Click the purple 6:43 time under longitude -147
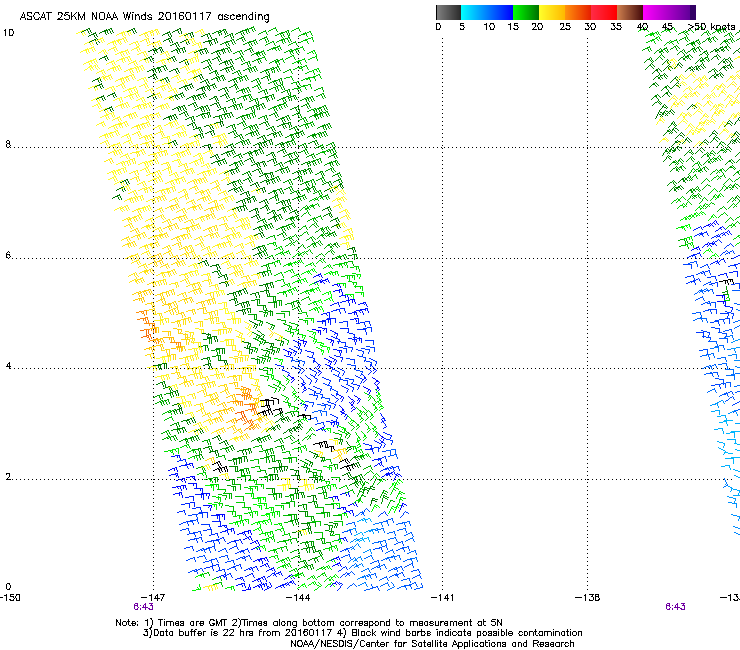 click(x=143, y=607)
